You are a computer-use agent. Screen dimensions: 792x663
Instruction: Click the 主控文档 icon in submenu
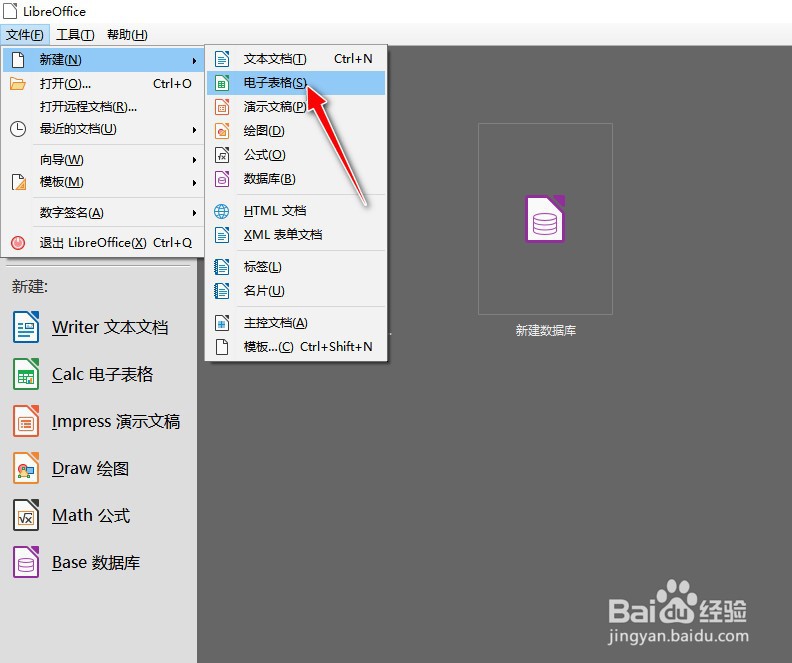[222, 323]
